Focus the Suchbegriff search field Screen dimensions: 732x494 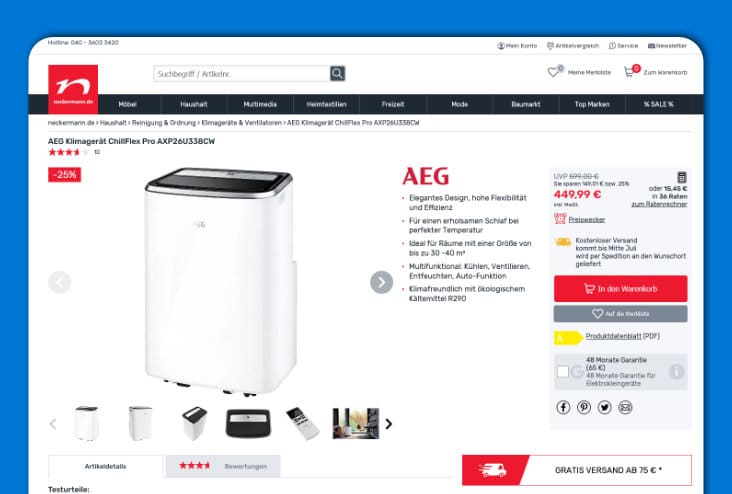tap(242, 74)
